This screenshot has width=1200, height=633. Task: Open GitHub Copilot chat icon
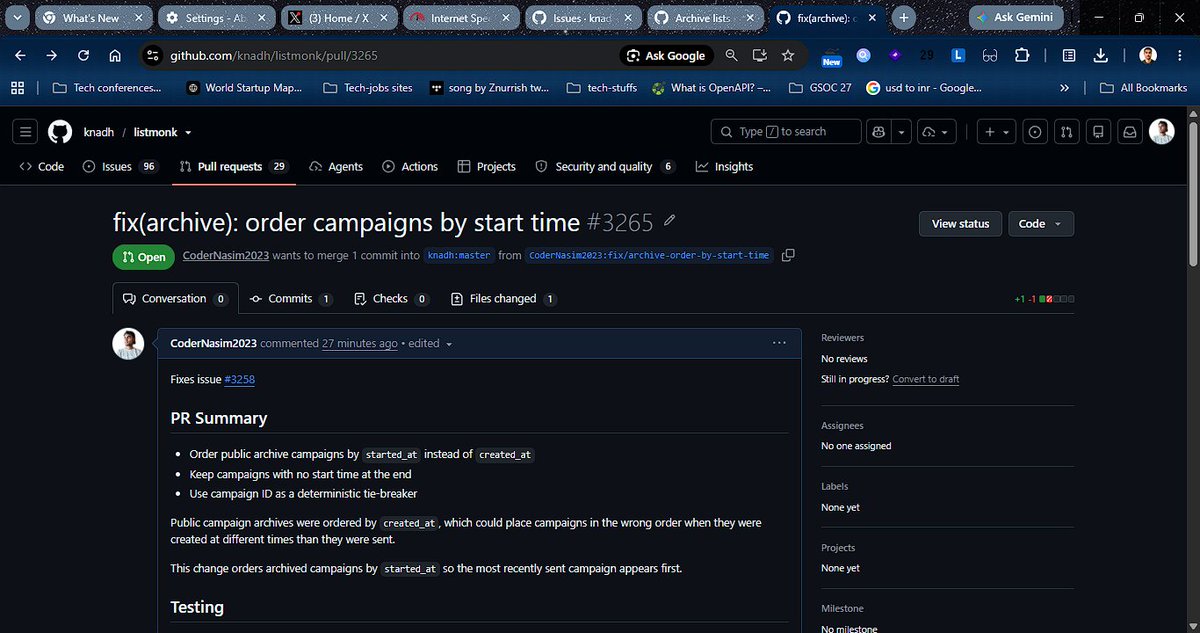pyautogui.click(x=879, y=132)
